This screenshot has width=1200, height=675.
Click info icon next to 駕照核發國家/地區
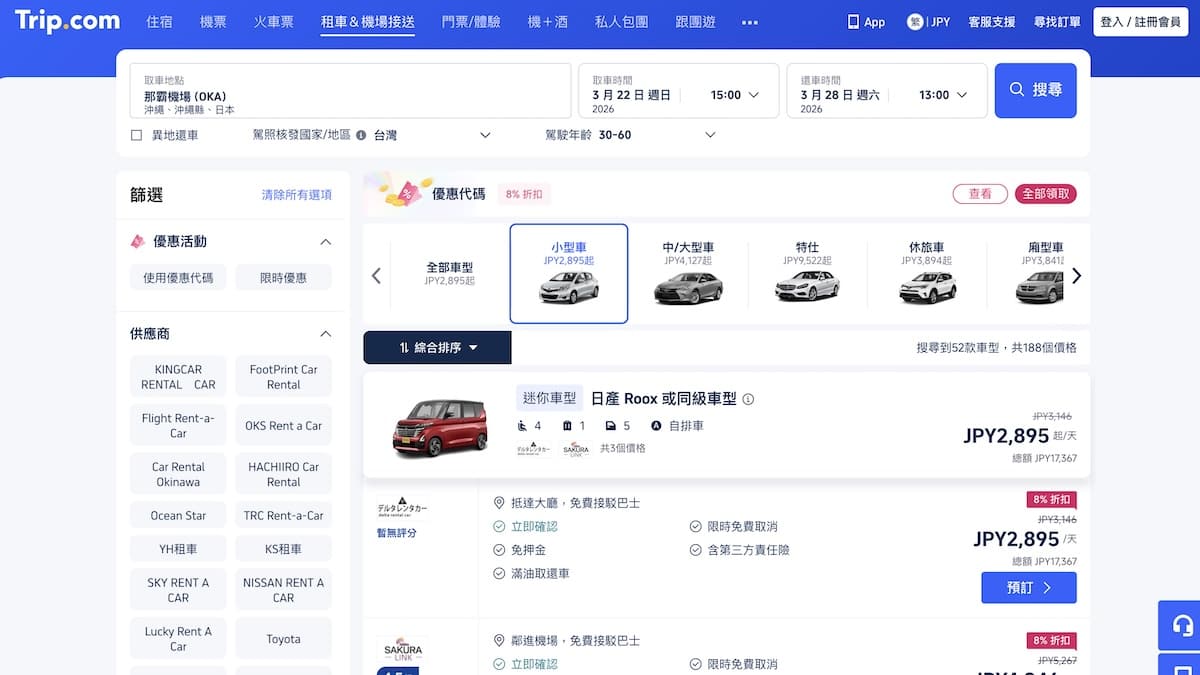(x=361, y=135)
